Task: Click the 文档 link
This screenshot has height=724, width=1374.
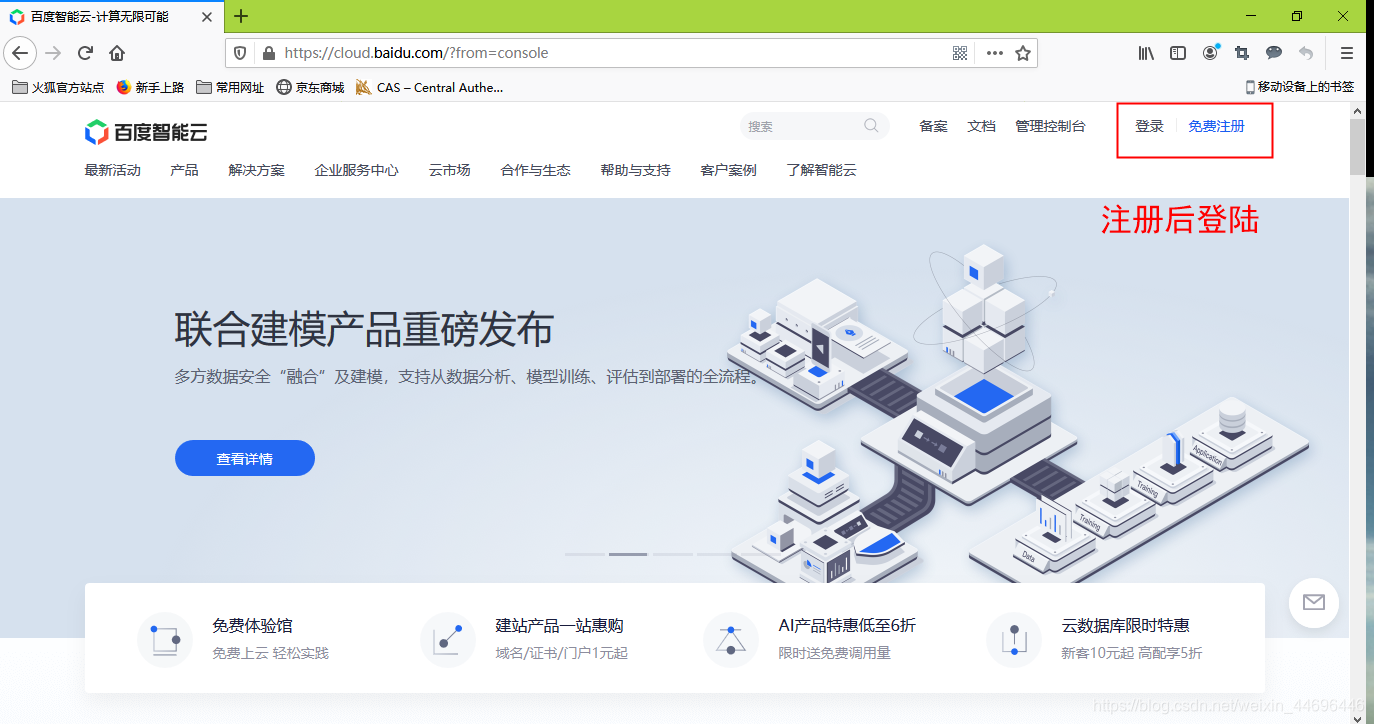Action: pos(982,126)
